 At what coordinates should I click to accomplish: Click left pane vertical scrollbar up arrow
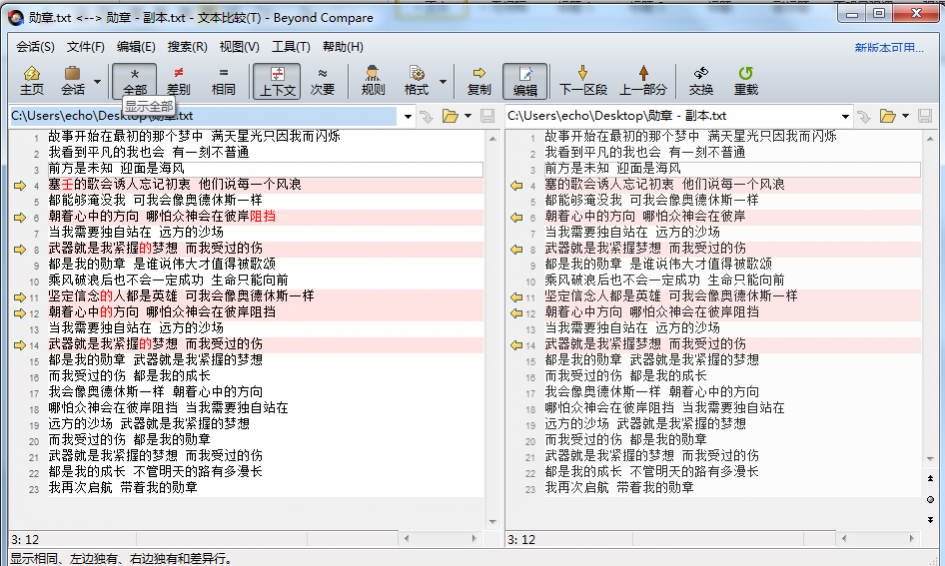pos(492,139)
